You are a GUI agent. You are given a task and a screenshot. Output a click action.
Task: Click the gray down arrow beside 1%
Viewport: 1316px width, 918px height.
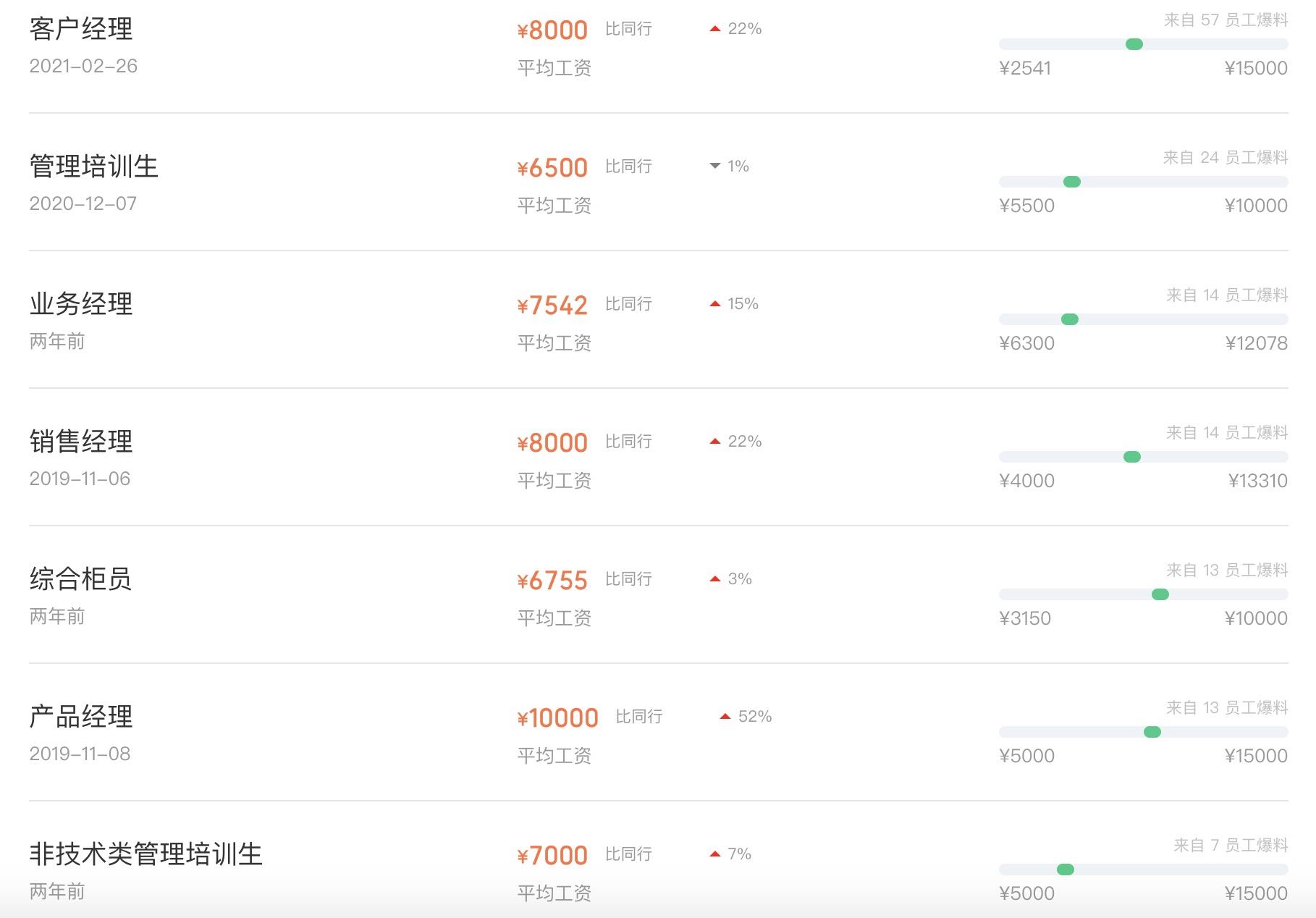(715, 167)
